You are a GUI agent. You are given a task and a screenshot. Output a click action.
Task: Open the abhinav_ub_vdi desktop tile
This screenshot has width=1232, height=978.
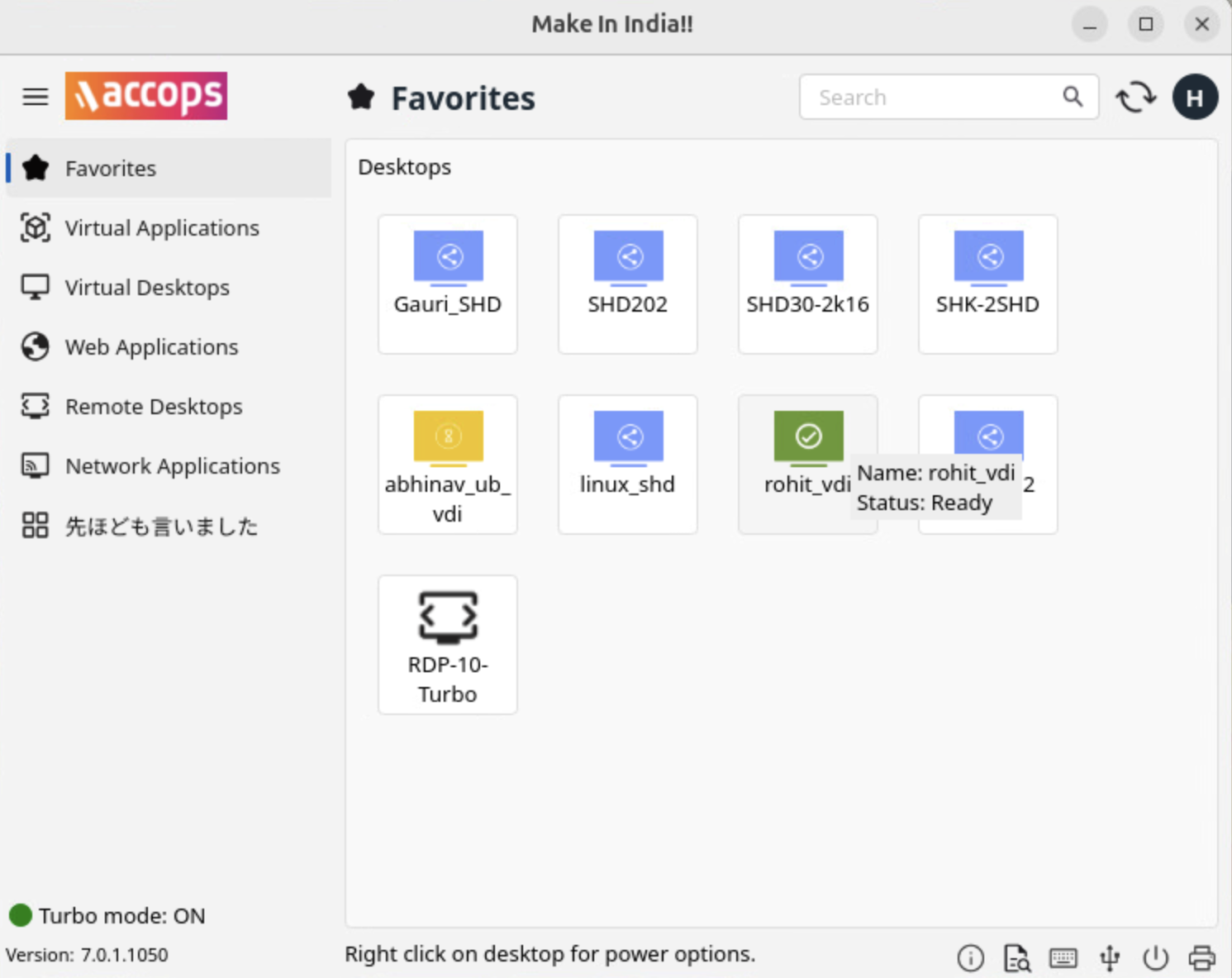[x=448, y=464]
